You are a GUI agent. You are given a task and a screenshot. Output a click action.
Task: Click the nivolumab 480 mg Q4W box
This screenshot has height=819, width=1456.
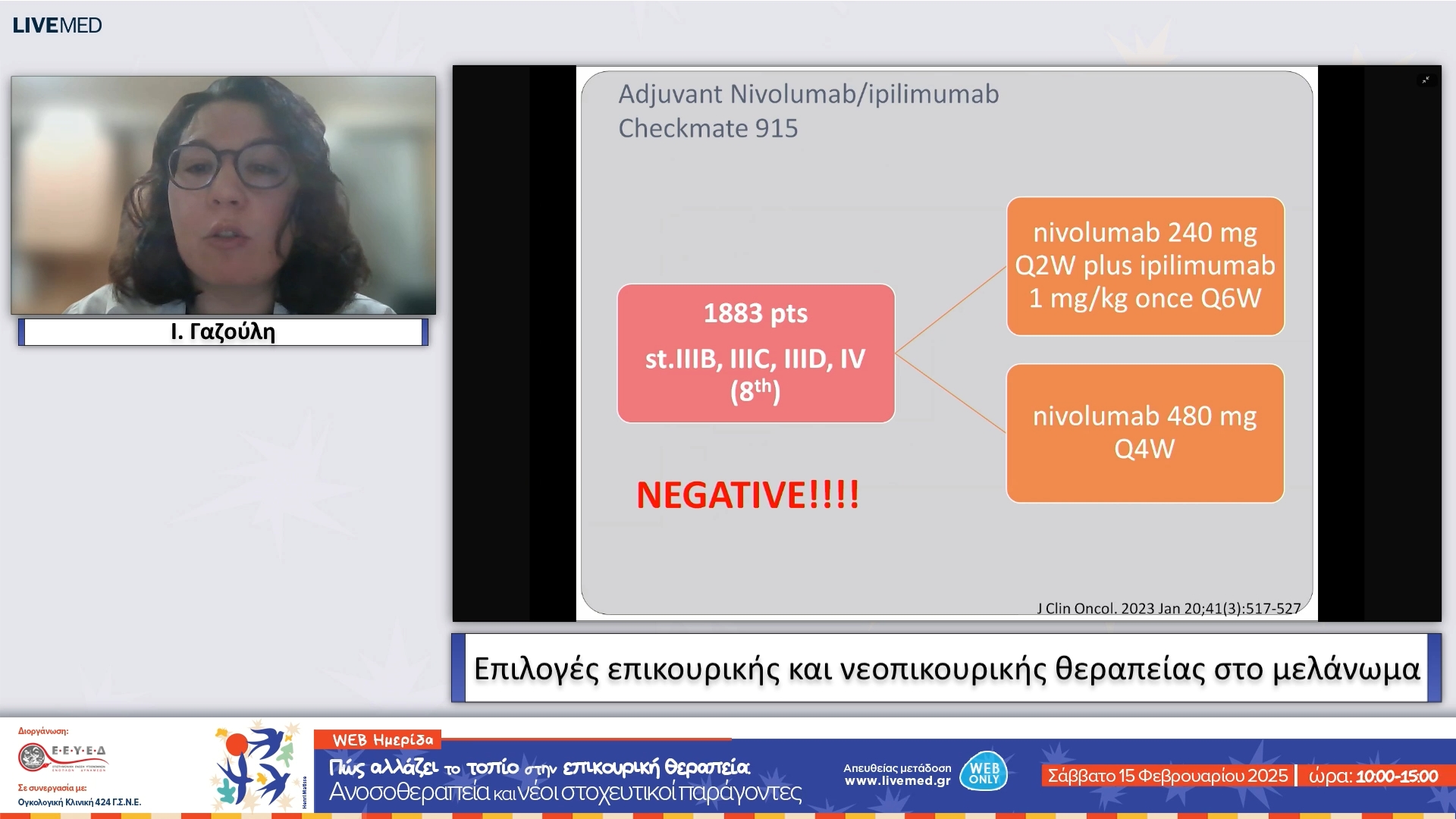(1145, 433)
